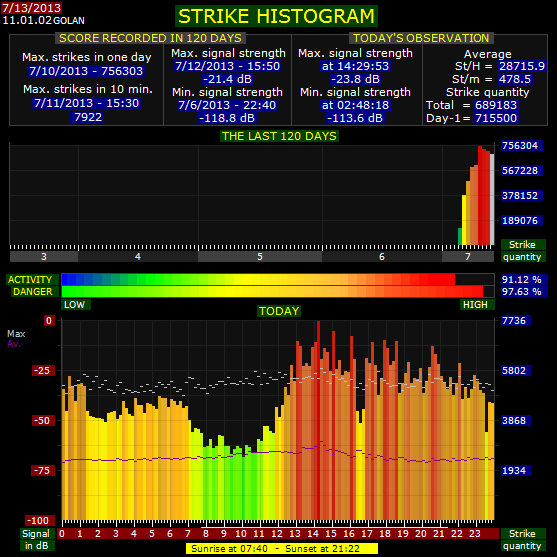This screenshot has width=557, height=557.
Task: Click the tallest red bar today
Action: (x=319, y=421)
